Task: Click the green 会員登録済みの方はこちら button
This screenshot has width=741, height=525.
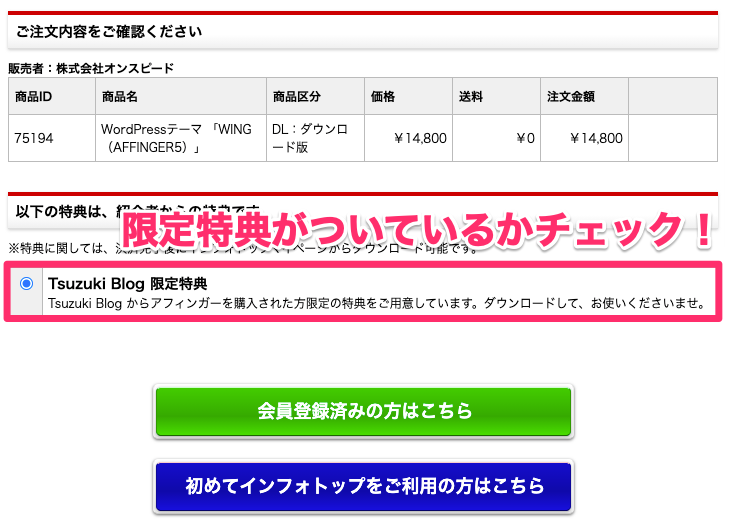Action: [x=363, y=411]
